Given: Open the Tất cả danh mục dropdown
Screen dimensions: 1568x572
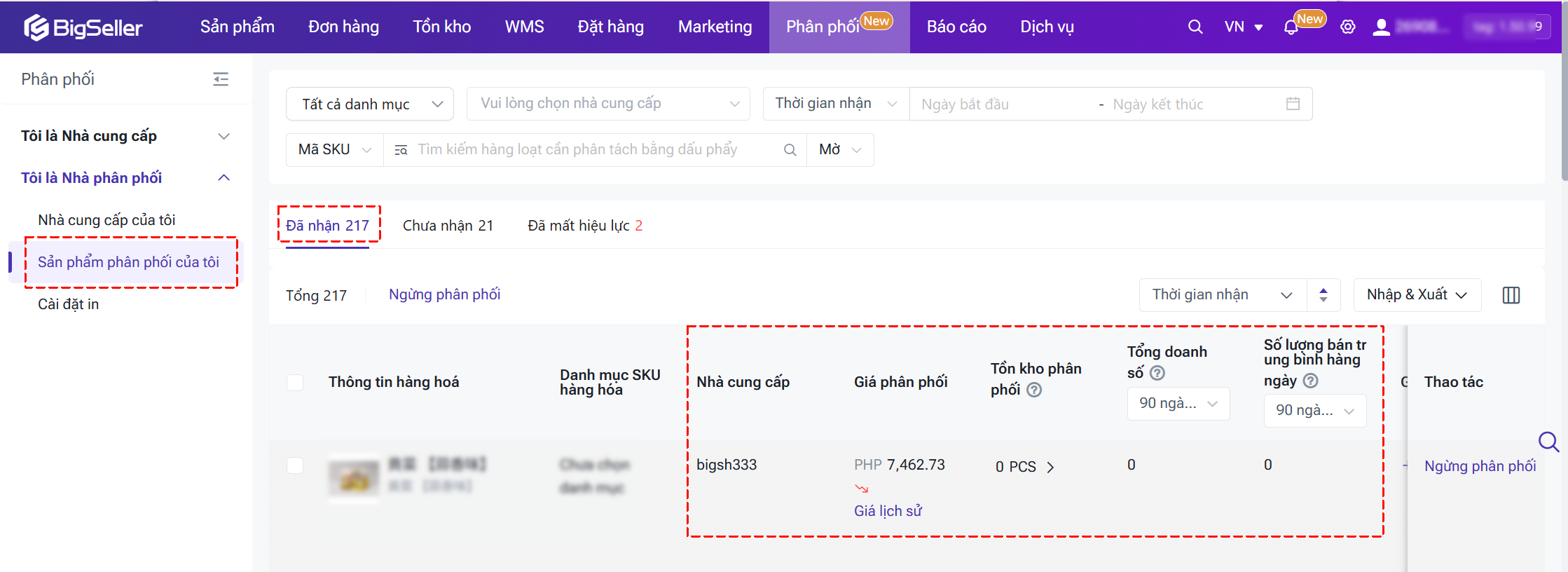Looking at the screenshot, I should [370, 104].
